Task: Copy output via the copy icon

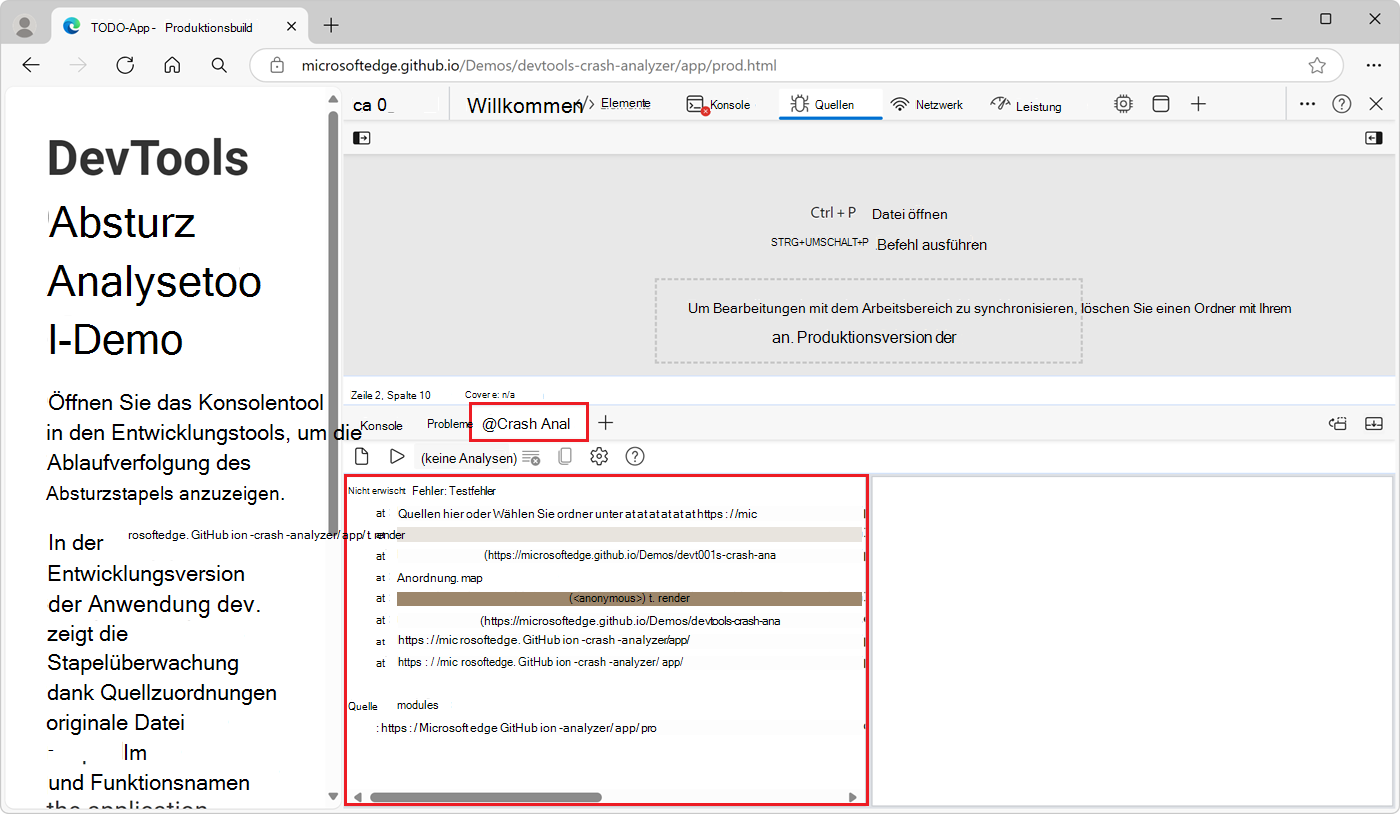Action: pos(565,456)
